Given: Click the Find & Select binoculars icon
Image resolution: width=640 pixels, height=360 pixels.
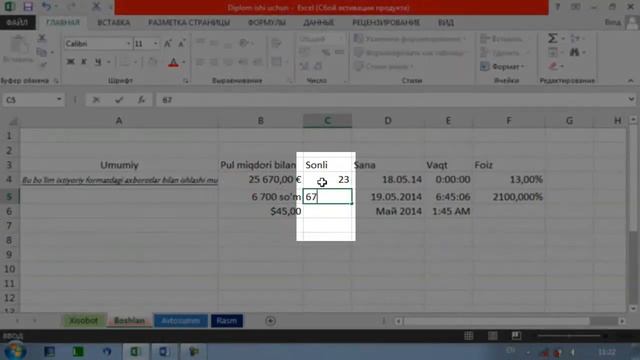Looking at the screenshot, I should (574, 52).
